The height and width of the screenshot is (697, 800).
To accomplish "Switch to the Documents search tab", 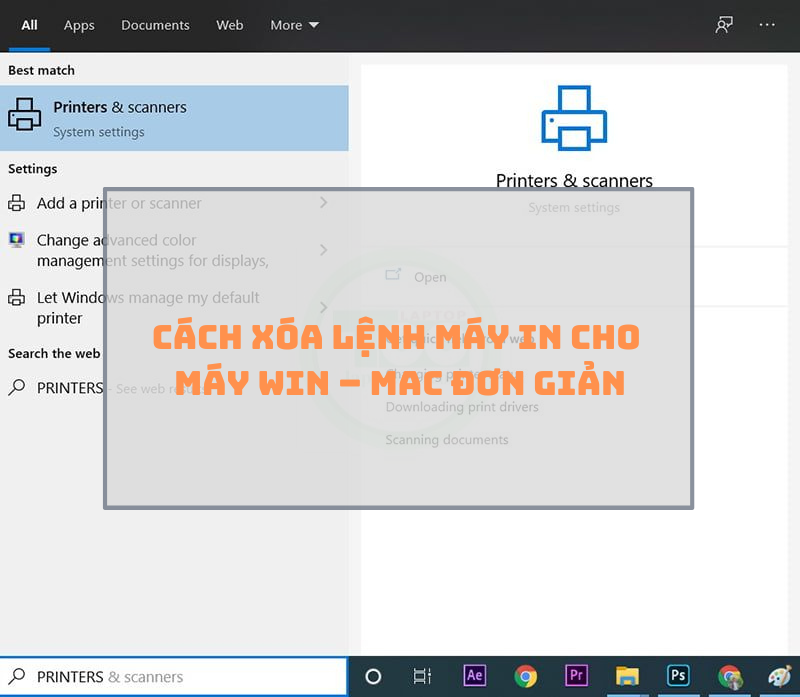I will pyautogui.click(x=155, y=25).
